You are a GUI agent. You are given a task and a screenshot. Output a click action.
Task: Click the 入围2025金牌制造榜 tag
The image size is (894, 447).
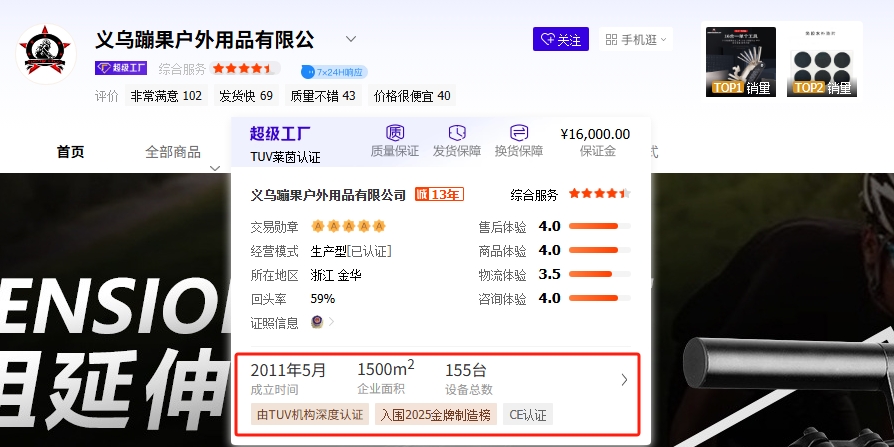[436, 415]
